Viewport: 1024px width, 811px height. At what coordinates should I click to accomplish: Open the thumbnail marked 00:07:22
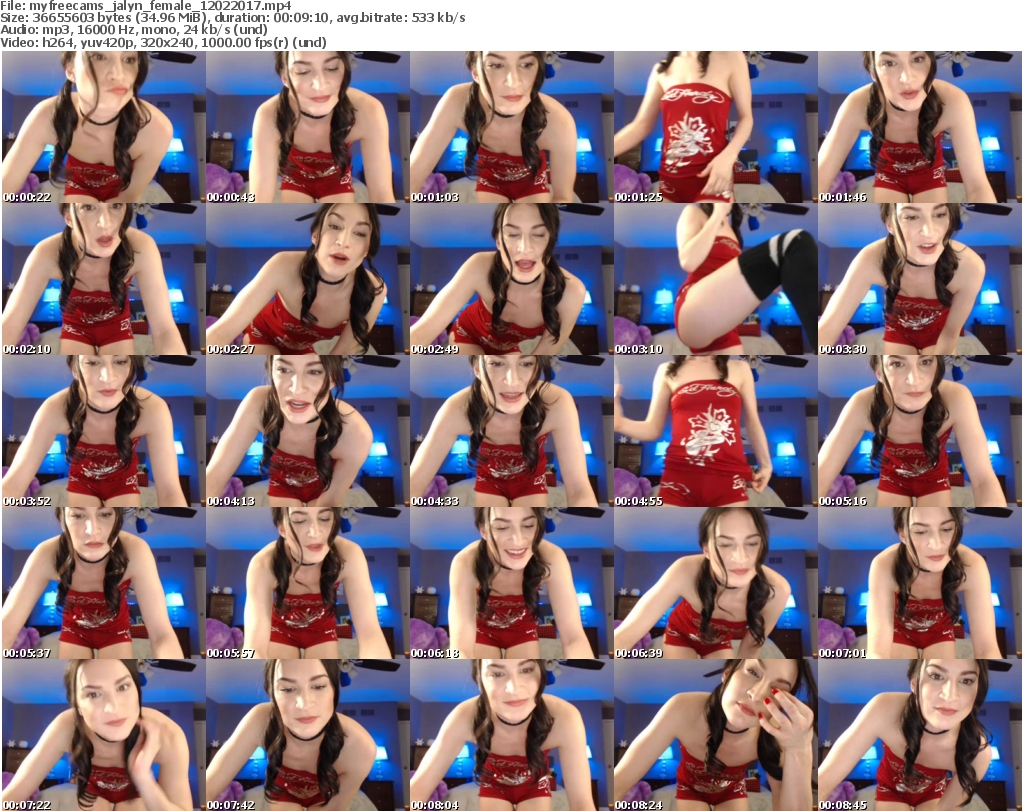102,735
